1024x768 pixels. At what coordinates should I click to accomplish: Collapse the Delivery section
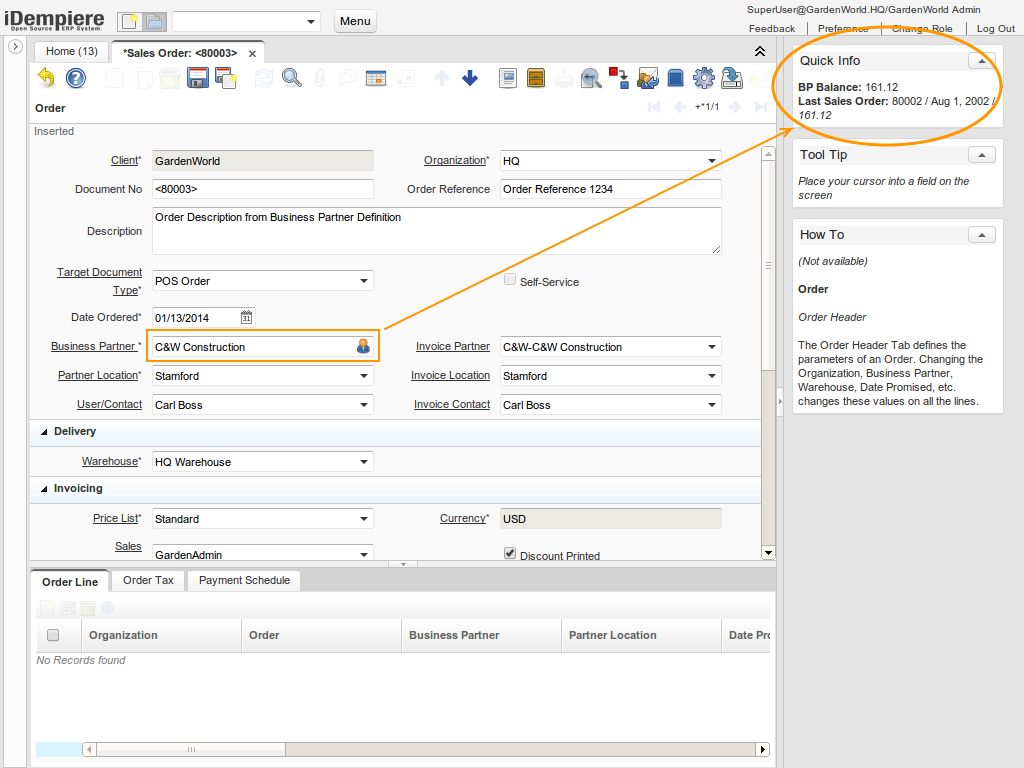[x=44, y=432]
